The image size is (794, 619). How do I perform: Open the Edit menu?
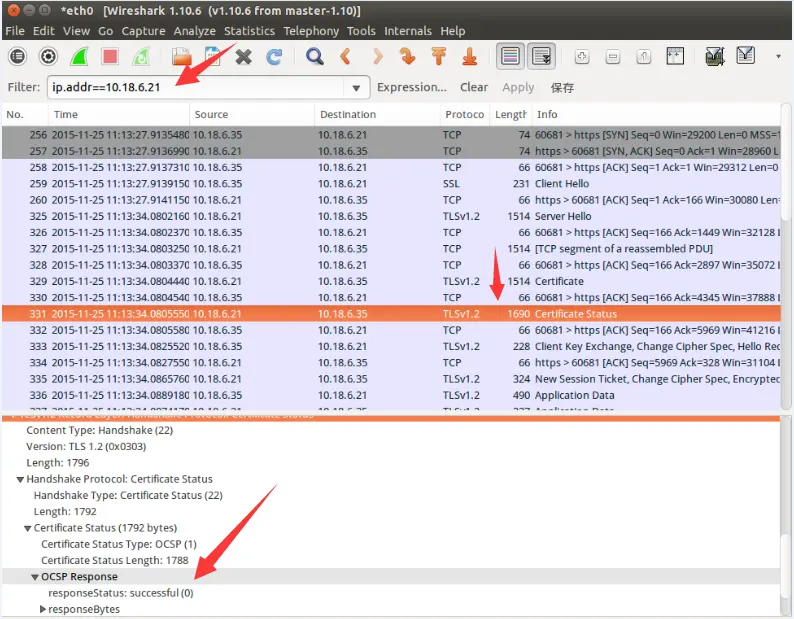click(x=44, y=31)
